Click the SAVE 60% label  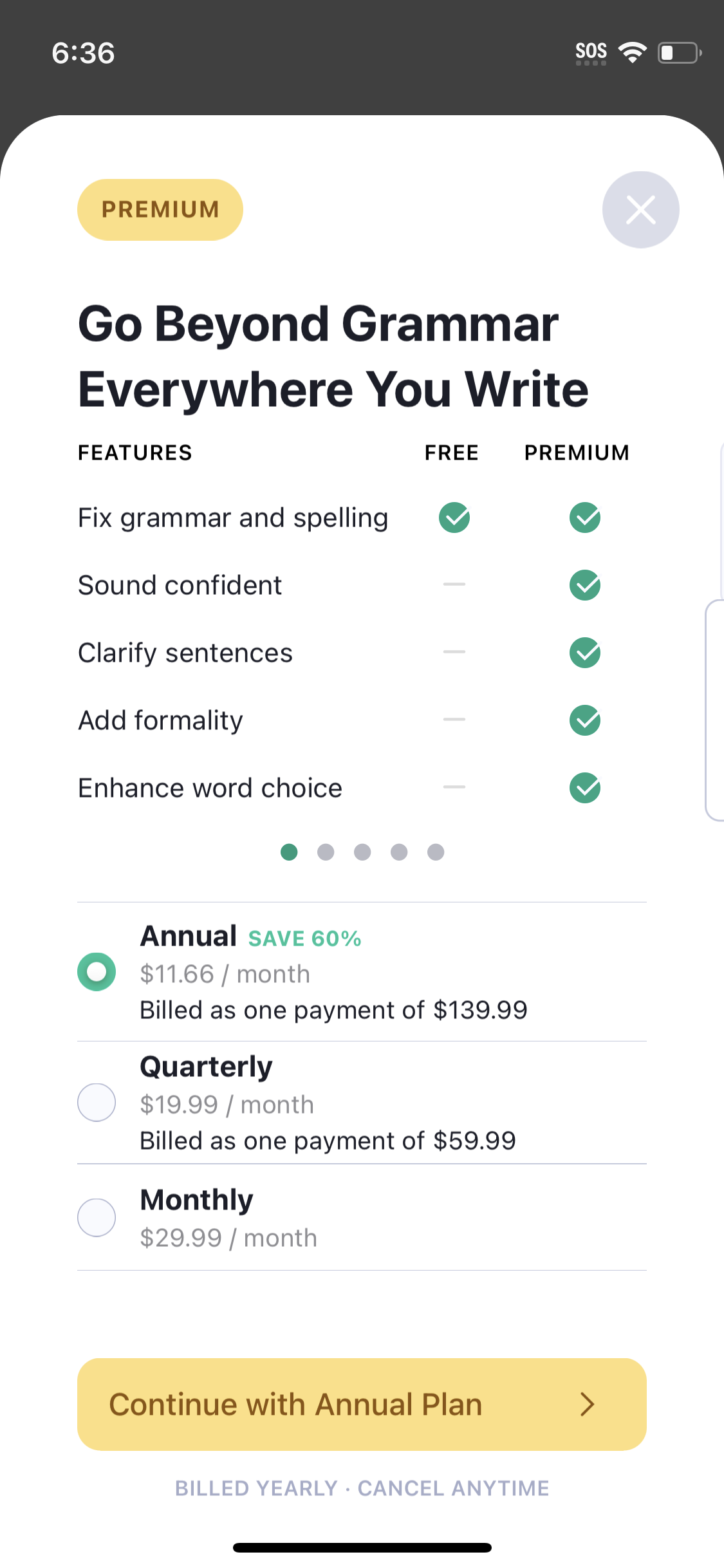tap(304, 938)
